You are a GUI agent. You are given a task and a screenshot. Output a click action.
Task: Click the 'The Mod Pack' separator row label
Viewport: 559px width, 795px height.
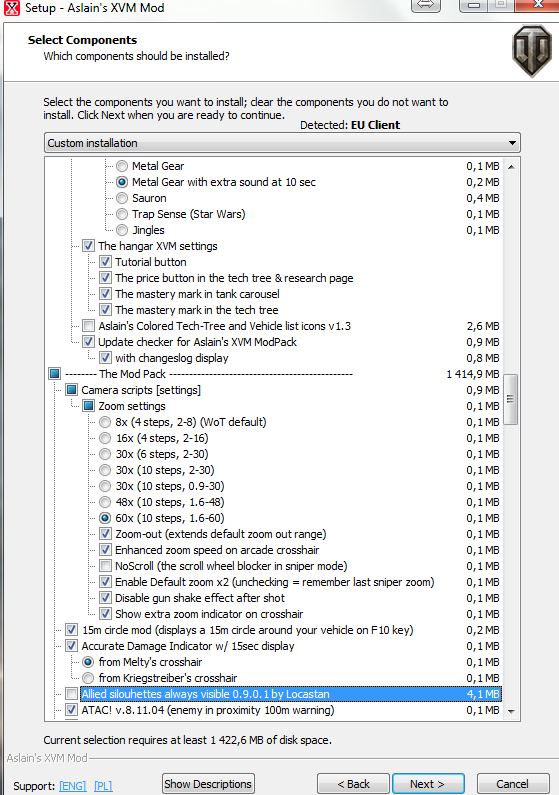209,374
